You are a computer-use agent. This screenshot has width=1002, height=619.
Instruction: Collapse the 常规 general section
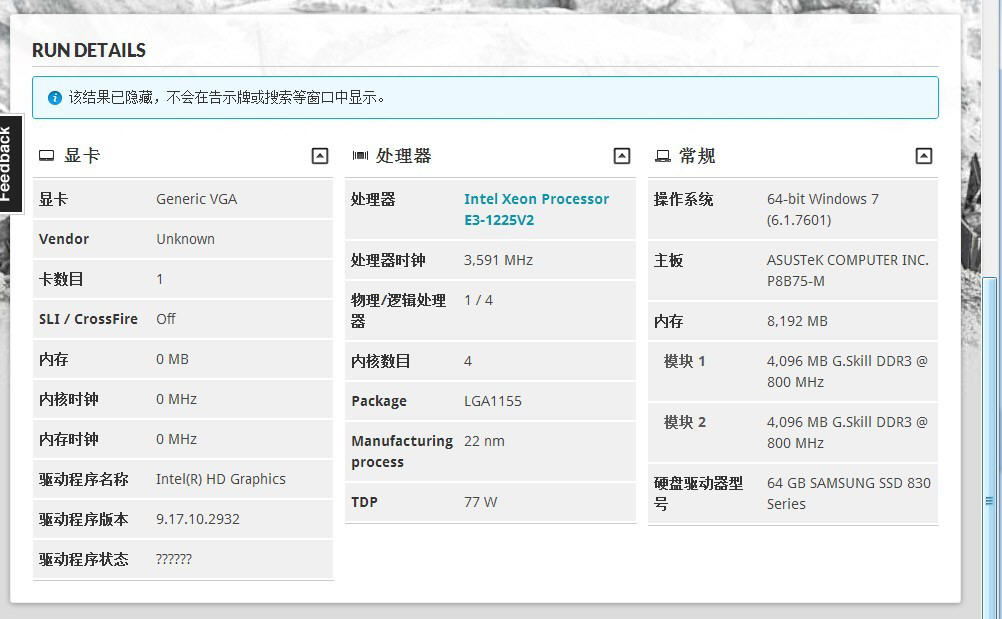coord(924,156)
